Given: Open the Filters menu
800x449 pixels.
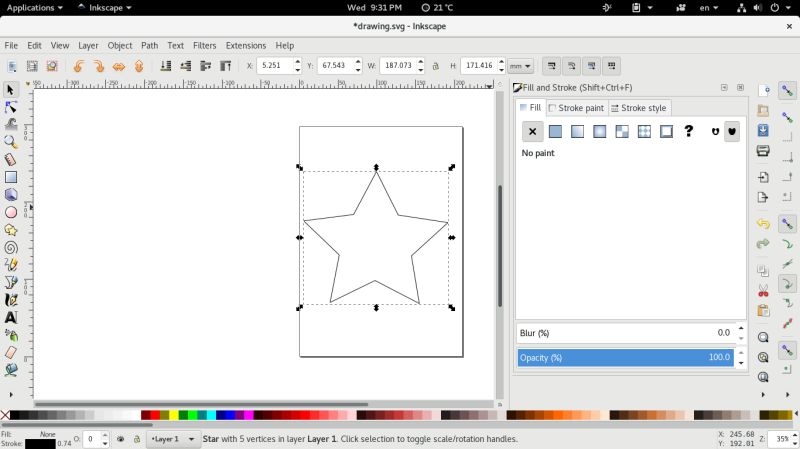Looking at the screenshot, I should click(205, 45).
